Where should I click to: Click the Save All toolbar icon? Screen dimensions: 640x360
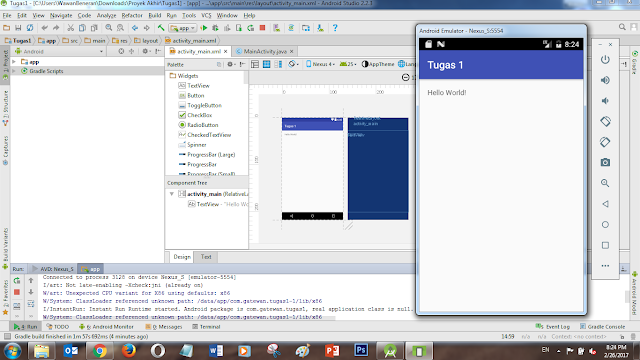(18, 28)
